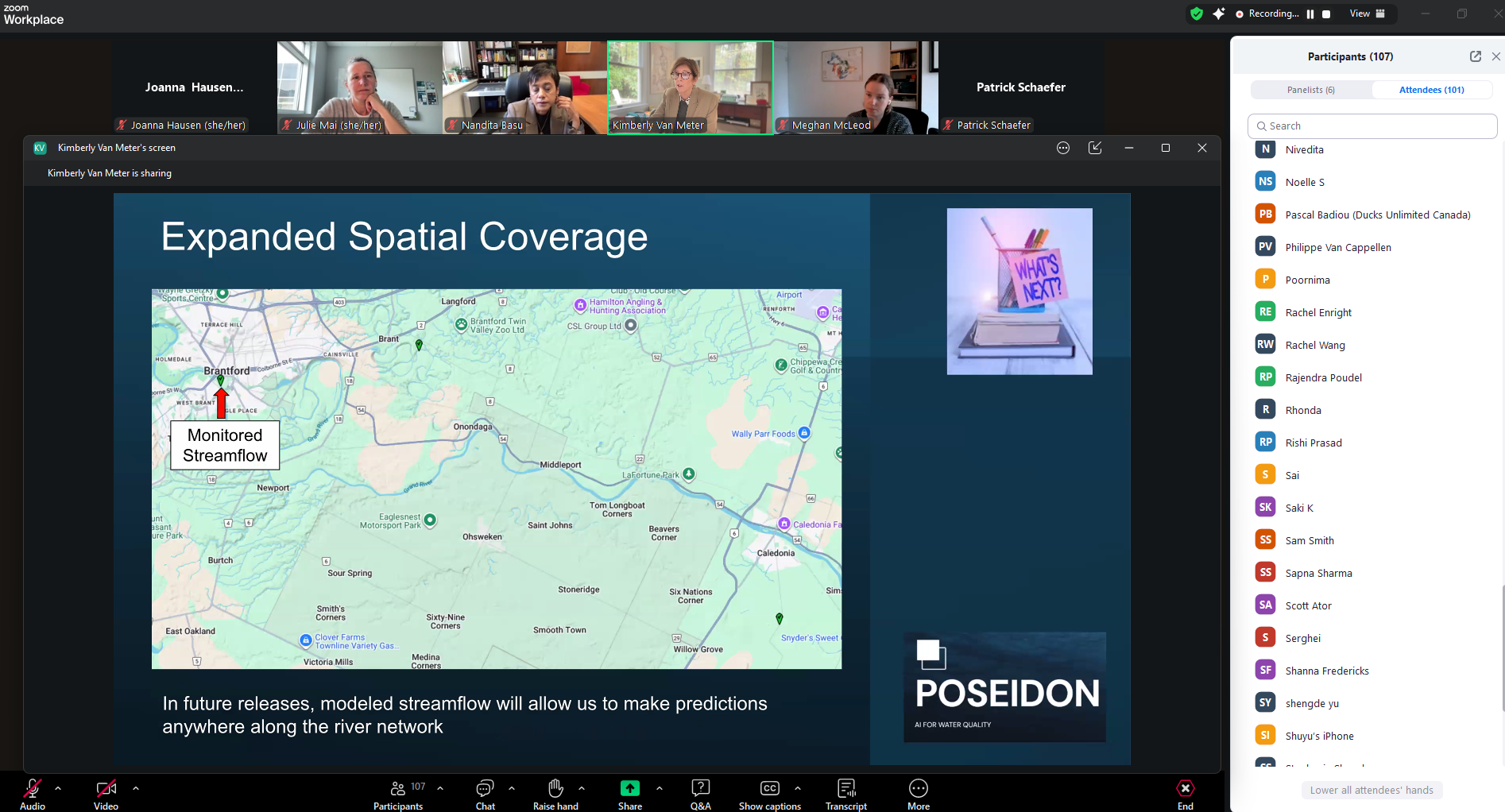
Task: Open the AI Companion sparkle icon
Action: coord(1218,14)
